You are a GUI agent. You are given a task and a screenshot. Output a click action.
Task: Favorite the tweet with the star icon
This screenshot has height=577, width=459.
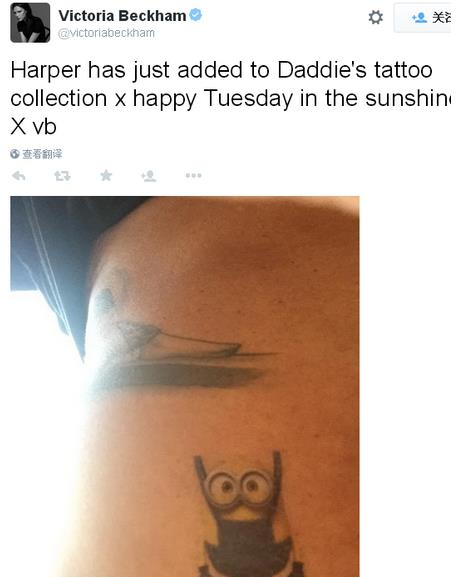point(106,175)
